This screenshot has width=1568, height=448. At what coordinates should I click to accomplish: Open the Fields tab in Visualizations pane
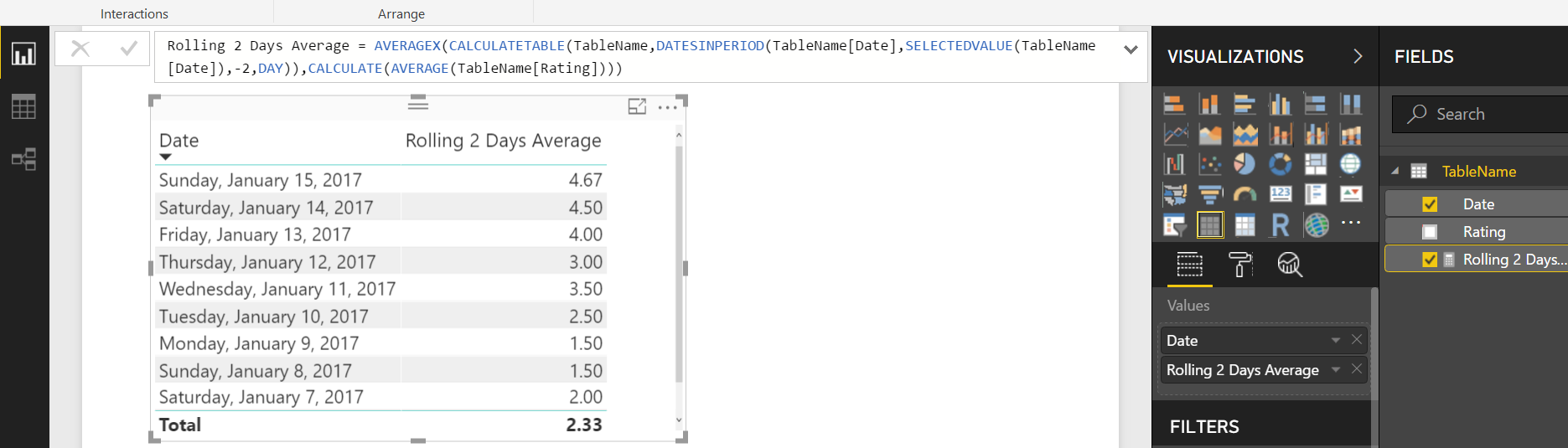[x=1189, y=265]
